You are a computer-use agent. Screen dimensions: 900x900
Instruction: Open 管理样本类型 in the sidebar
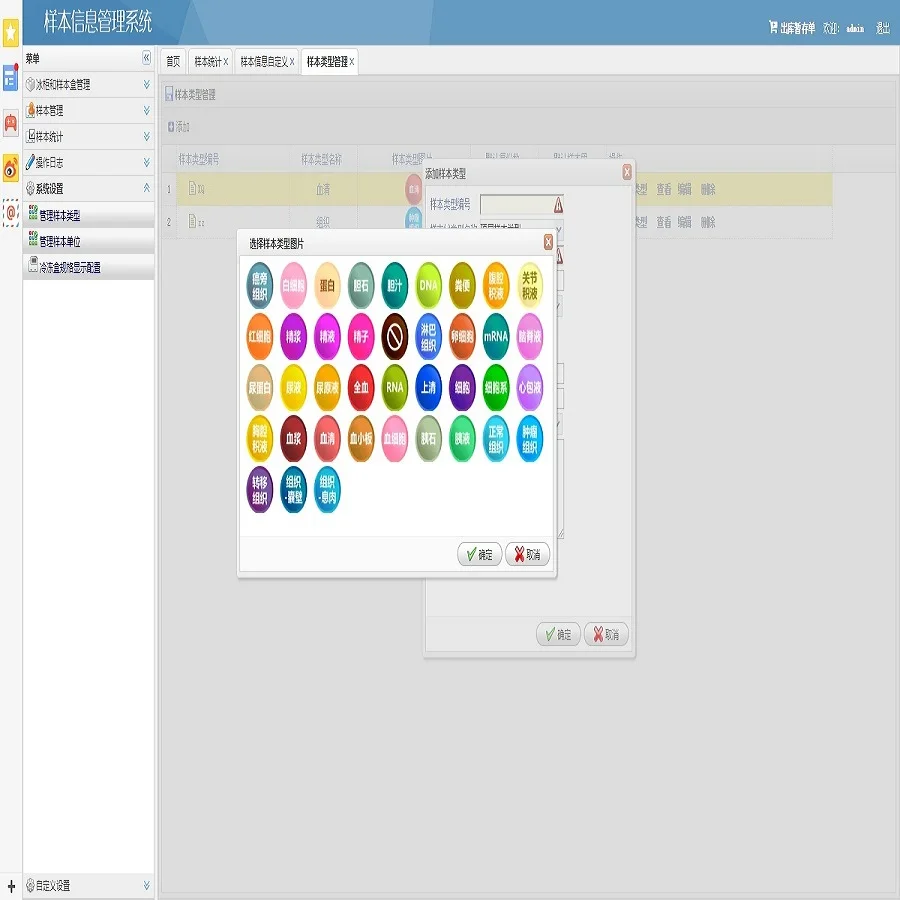point(88,215)
